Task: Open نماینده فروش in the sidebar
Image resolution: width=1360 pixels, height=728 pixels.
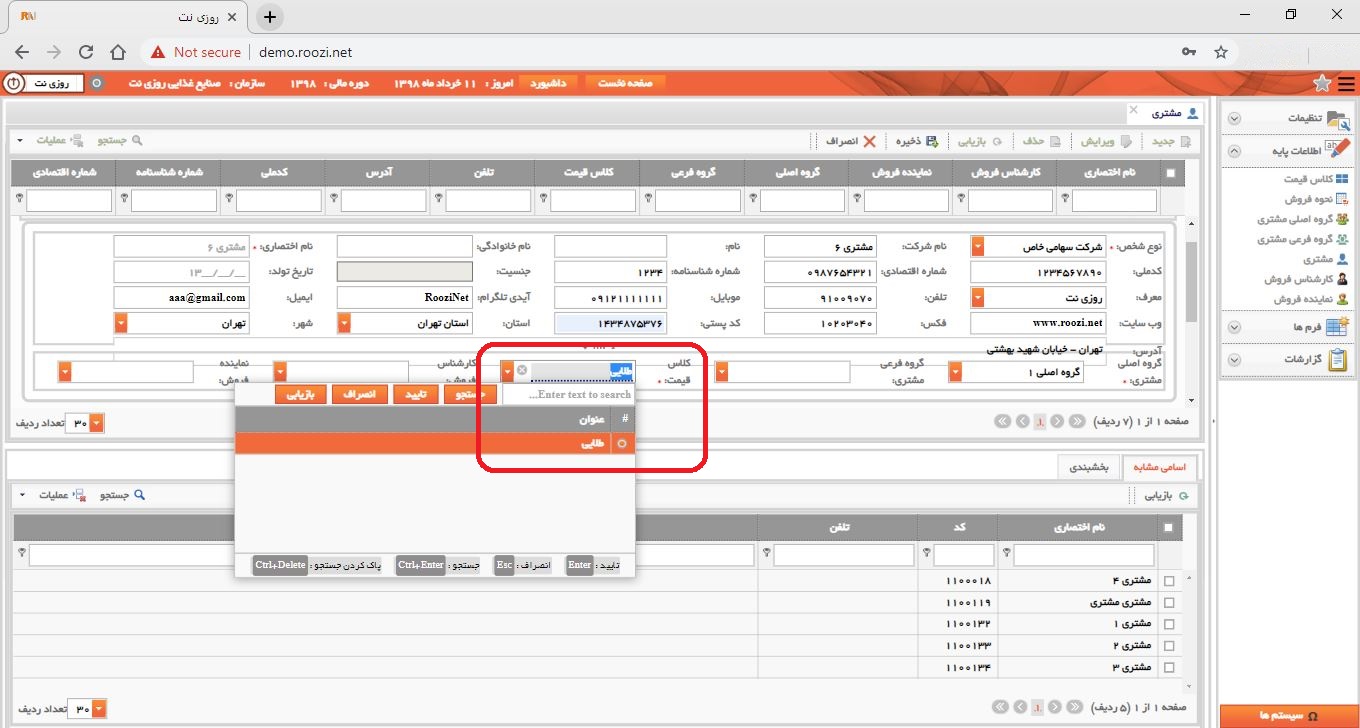Action: (x=1311, y=299)
